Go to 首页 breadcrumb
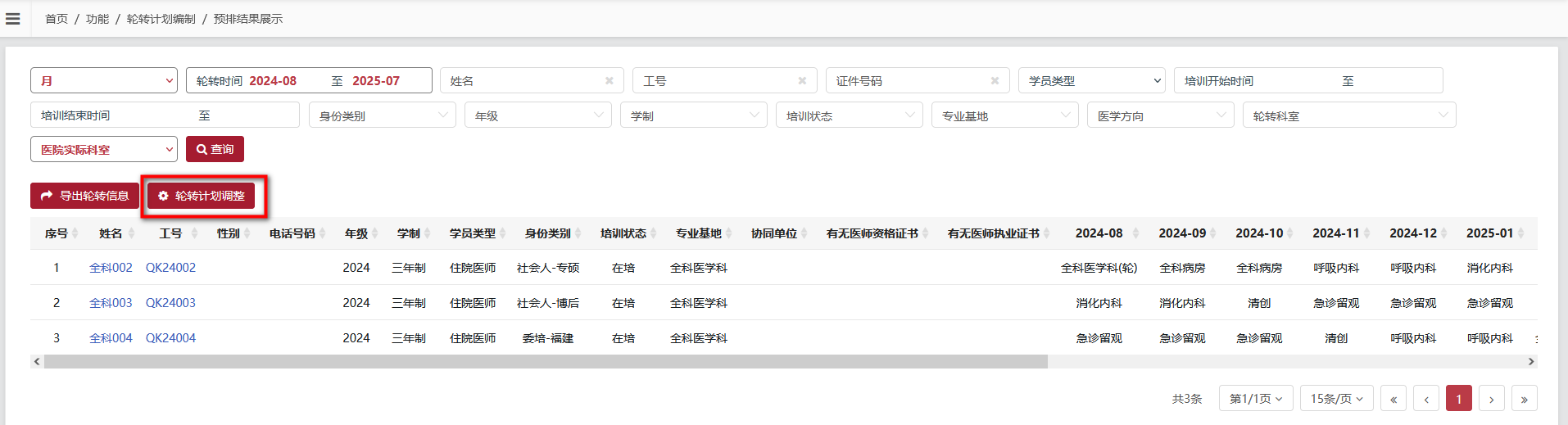The image size is (1568, 425). click(57, 18)
